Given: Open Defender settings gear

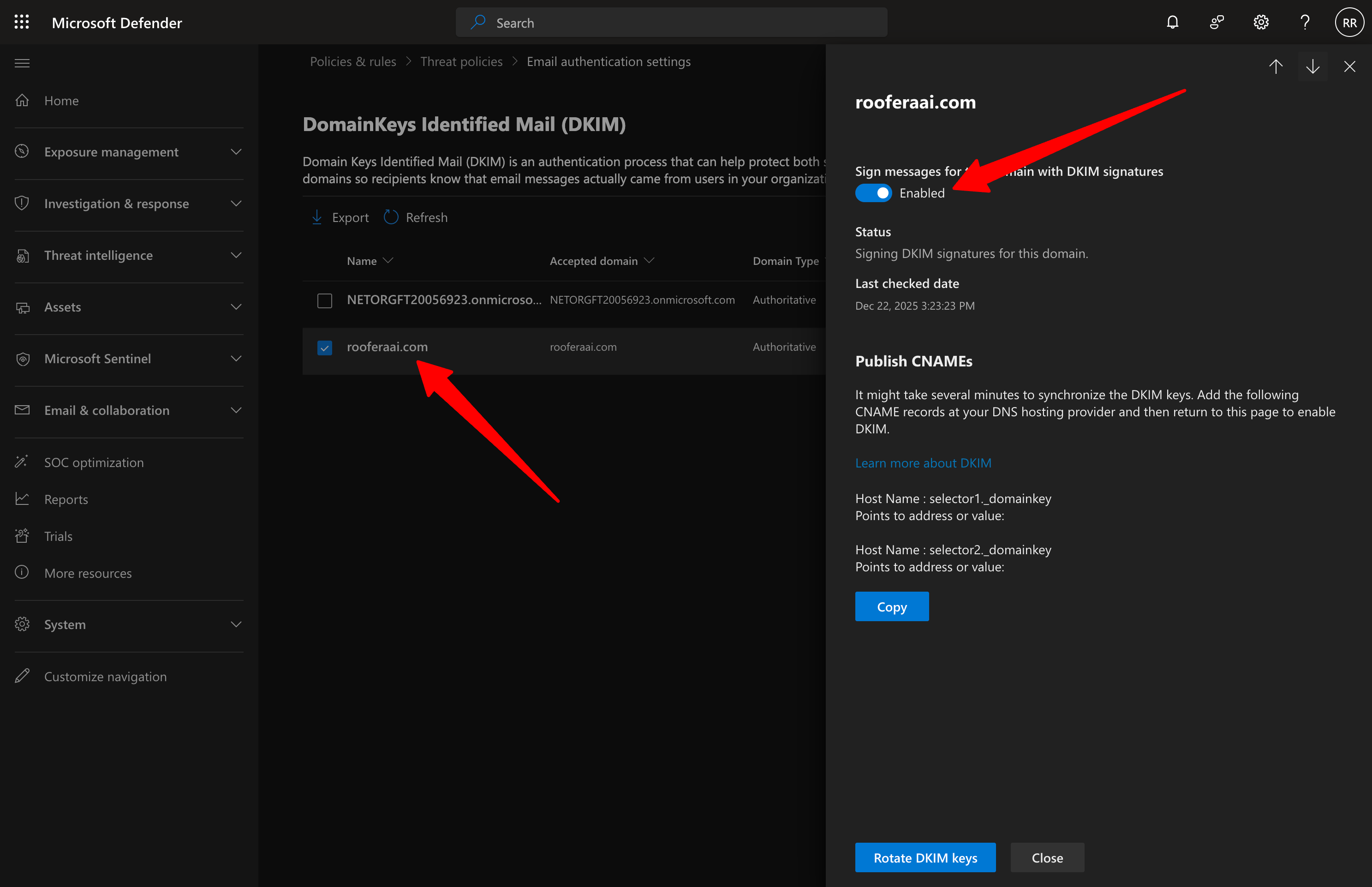Looking at the screenshot, I should pos(1261,22).
